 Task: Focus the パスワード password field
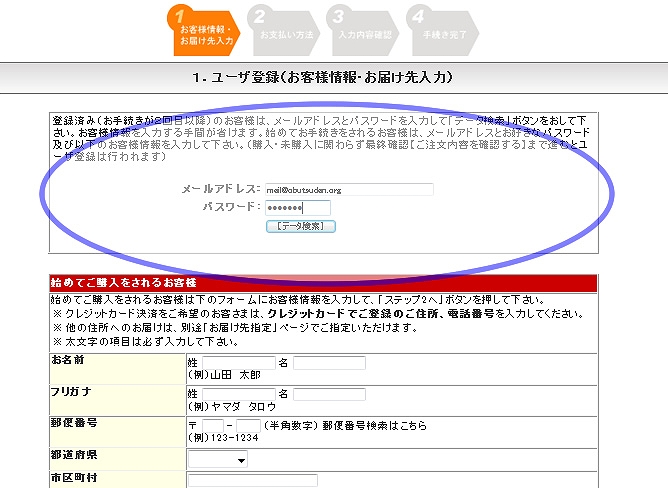coord(297,207)
